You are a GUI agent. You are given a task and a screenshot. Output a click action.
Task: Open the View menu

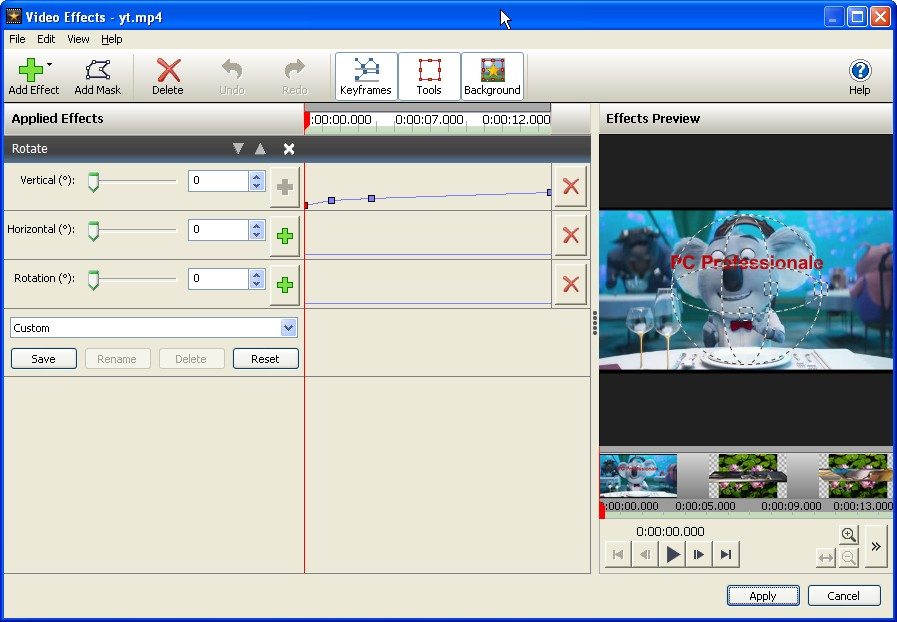pos(78,39)
